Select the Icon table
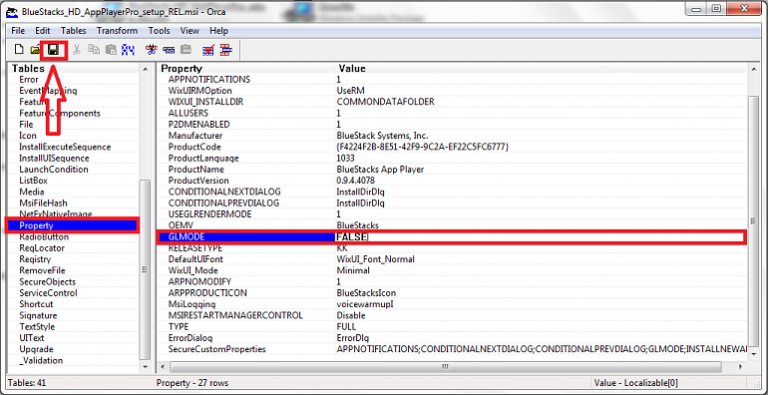768x395 pixels. click(x=28, y=136)
